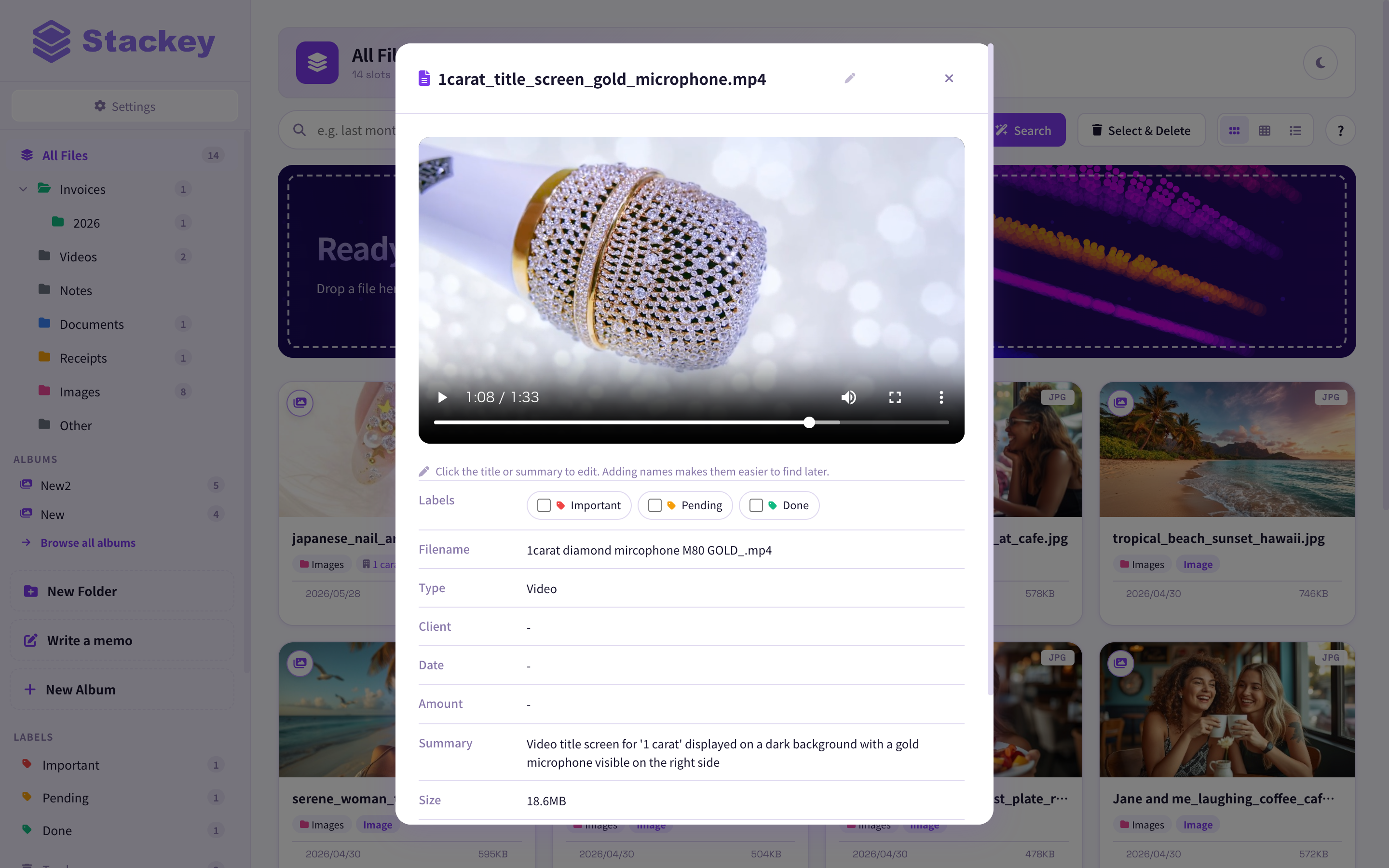Play the microphone video

point(442,397)
